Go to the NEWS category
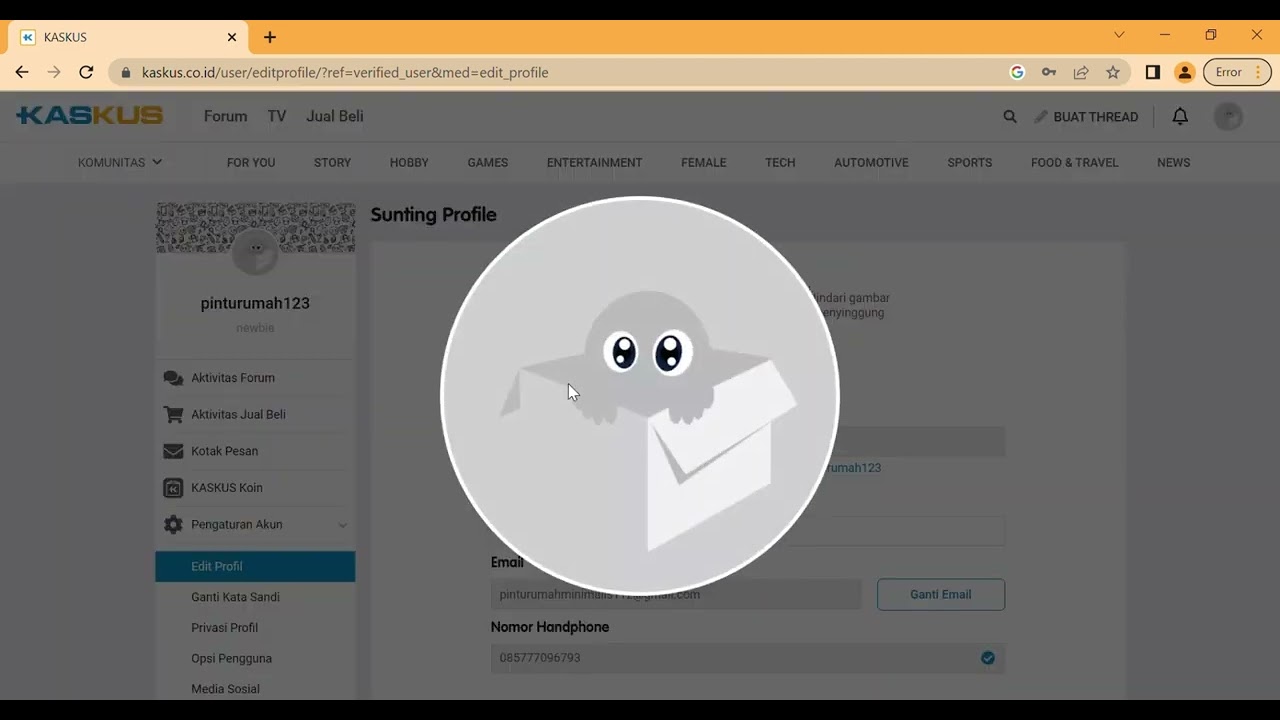 [1174, 162]
